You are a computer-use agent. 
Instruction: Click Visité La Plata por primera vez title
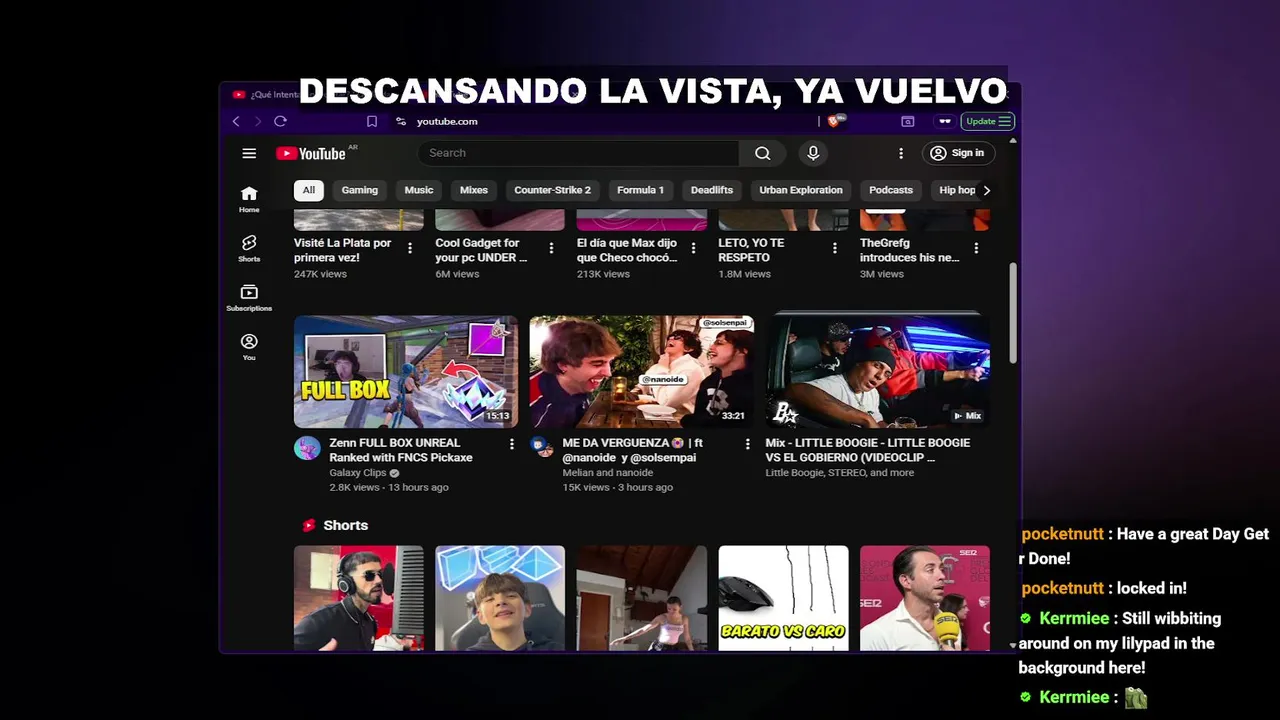[x=343, y=250]
